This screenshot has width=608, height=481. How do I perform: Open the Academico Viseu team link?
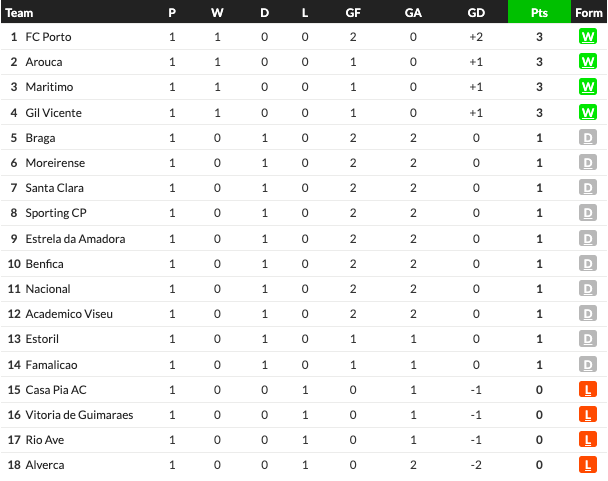click(x=69, y=313)
